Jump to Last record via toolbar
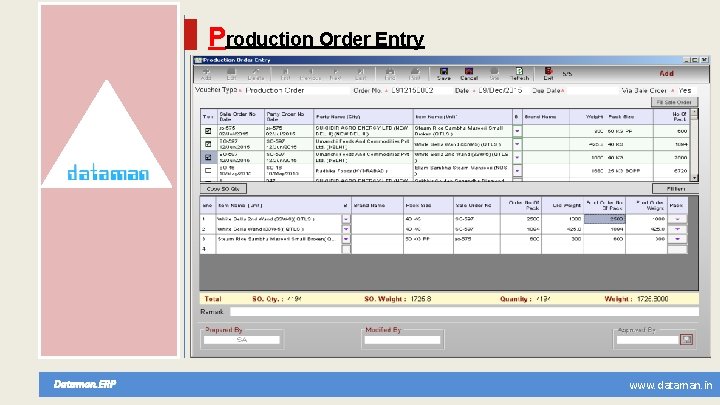 click(x=360, y=73)
